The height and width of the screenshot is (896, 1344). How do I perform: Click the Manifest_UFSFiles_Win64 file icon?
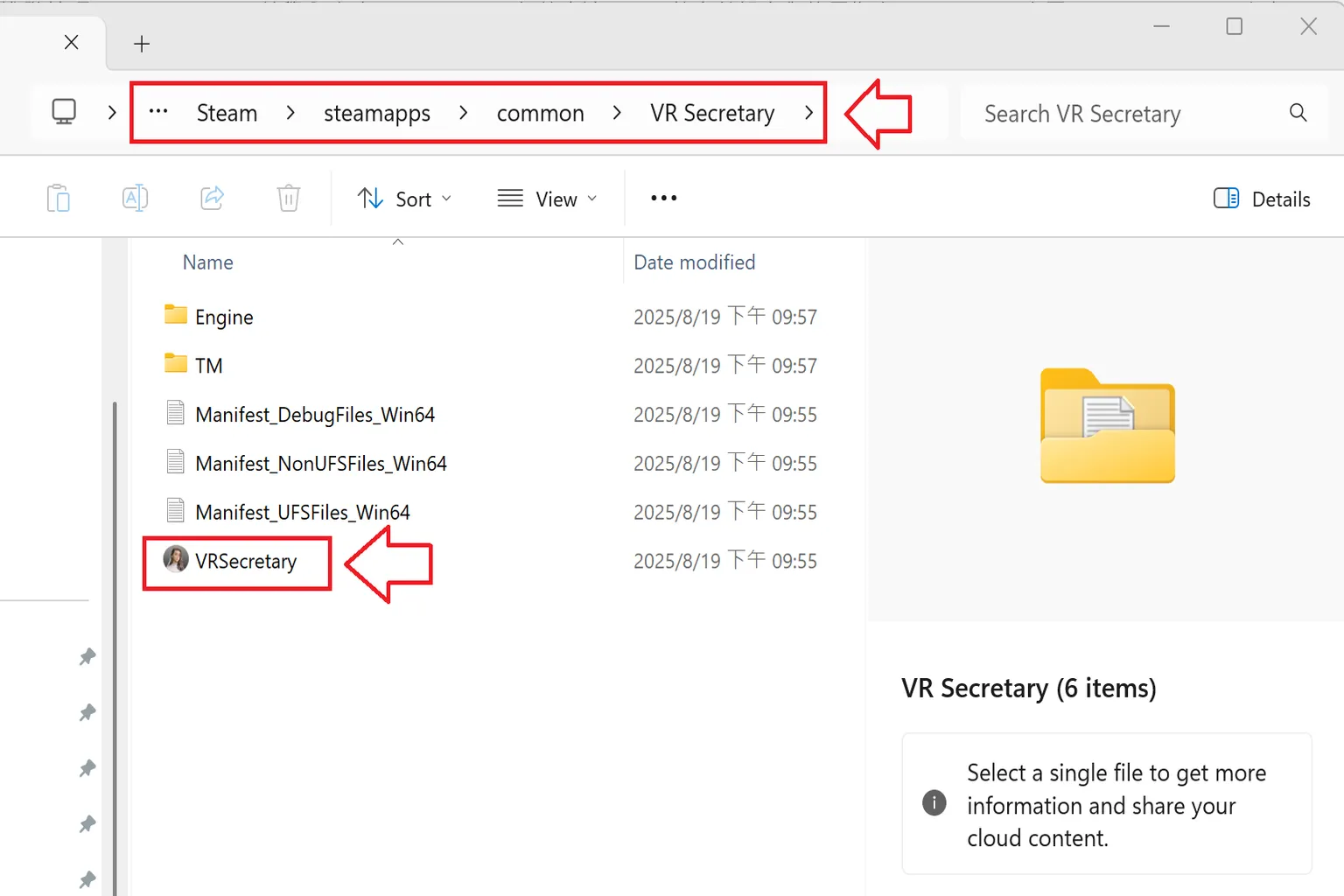pos(176,511)
